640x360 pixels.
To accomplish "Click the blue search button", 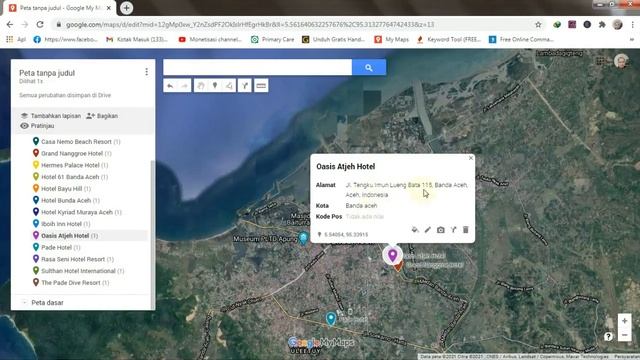I will coord(369,67).
